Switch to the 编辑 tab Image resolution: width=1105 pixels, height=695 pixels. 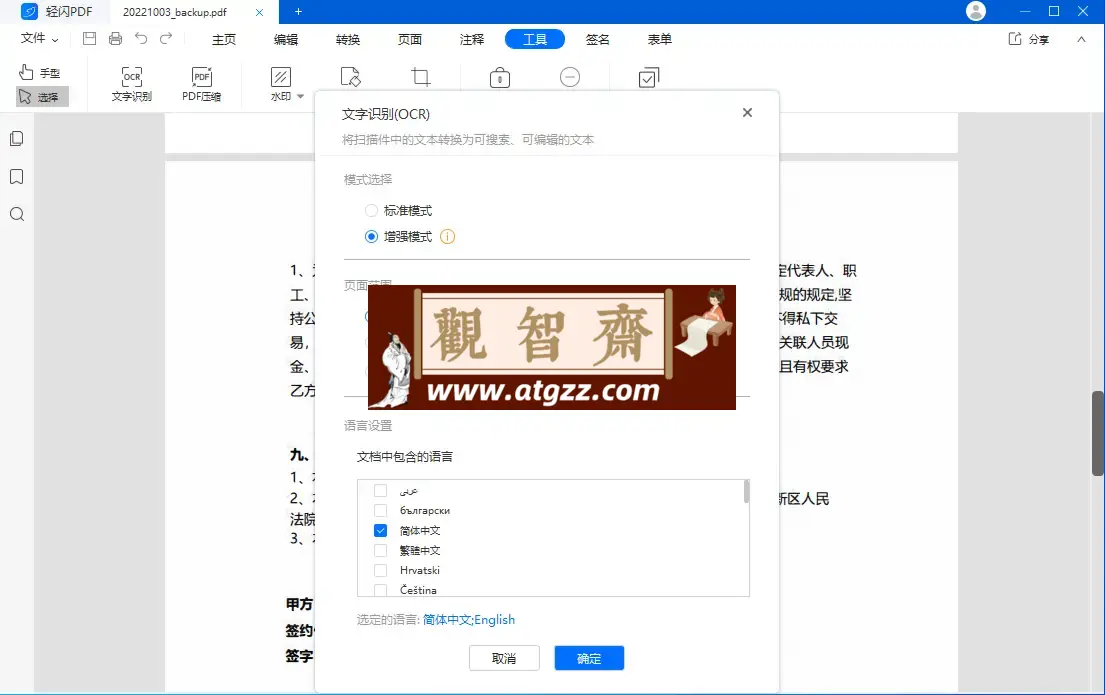(286, 39)
